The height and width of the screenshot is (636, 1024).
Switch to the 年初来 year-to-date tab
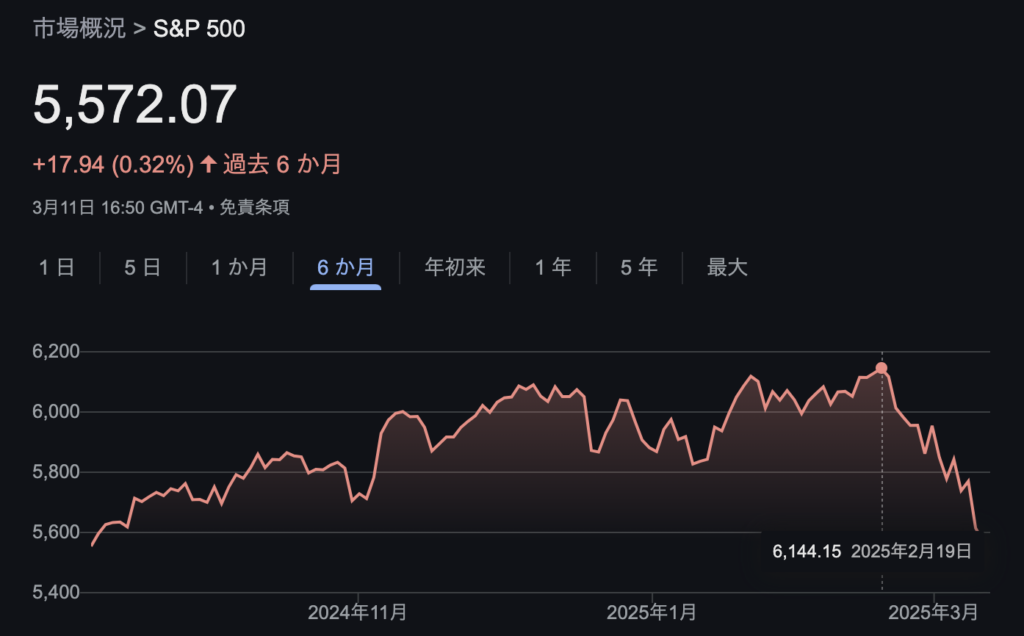(x=454, y=267)
